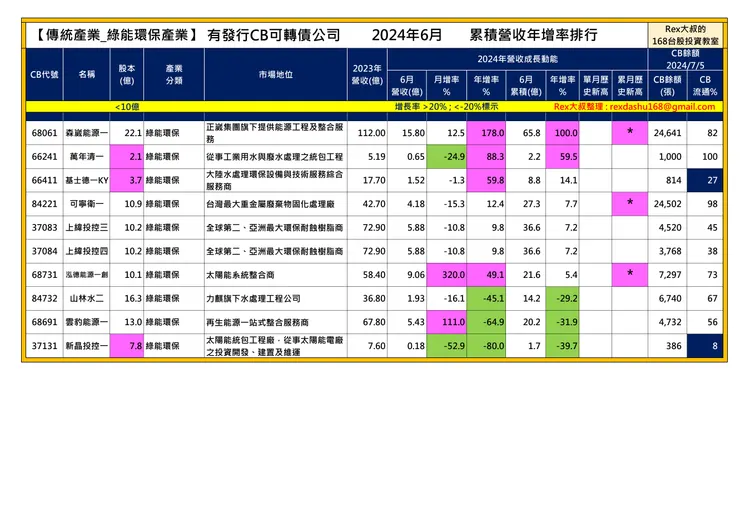Select 24,502 CB balance value
This screenshot has height=523, width=740.
pyautogui.click(x=667, y=204)
